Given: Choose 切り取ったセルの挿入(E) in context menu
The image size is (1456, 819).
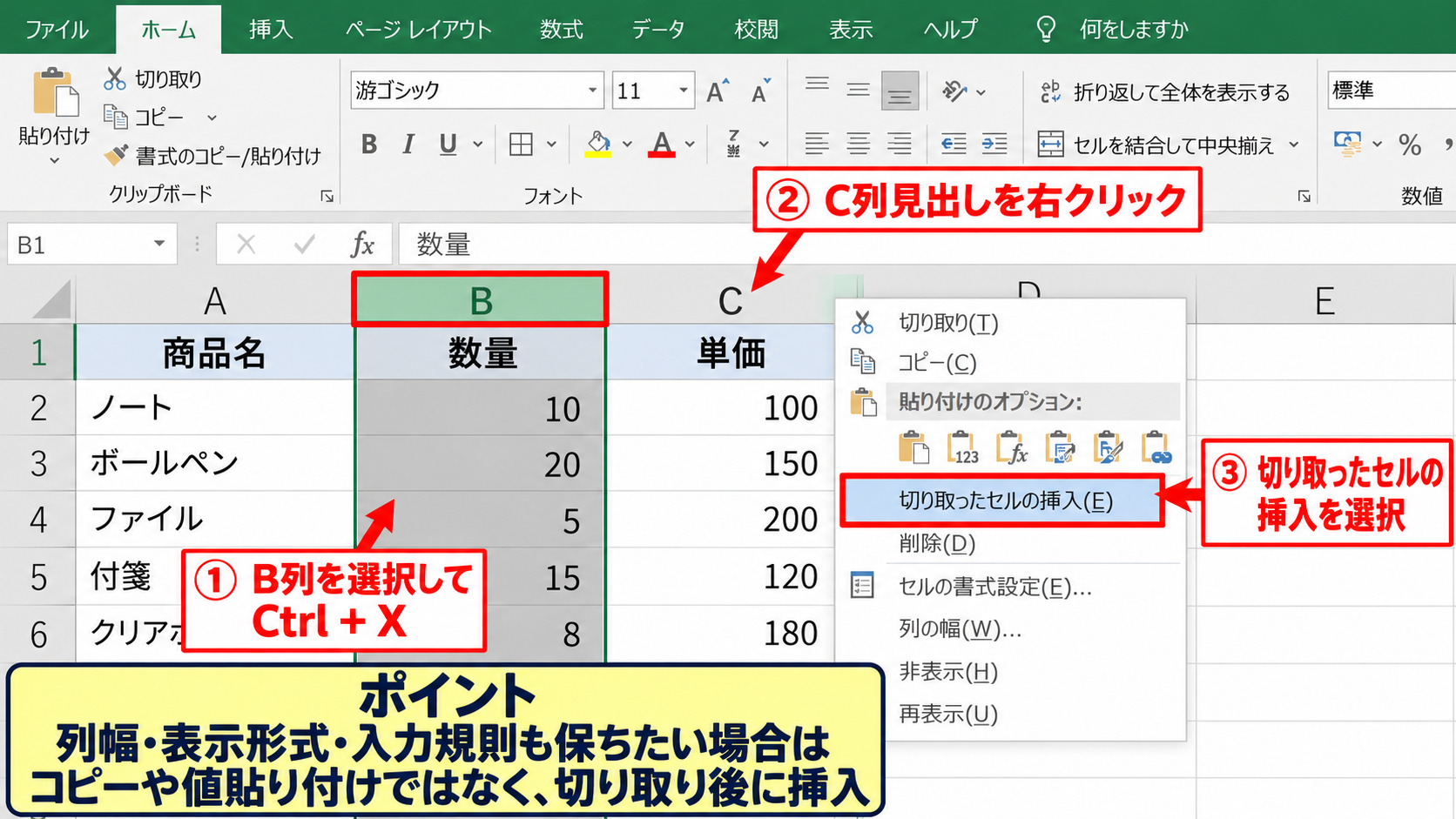Looking at the screenshot, I should 1002,500.
